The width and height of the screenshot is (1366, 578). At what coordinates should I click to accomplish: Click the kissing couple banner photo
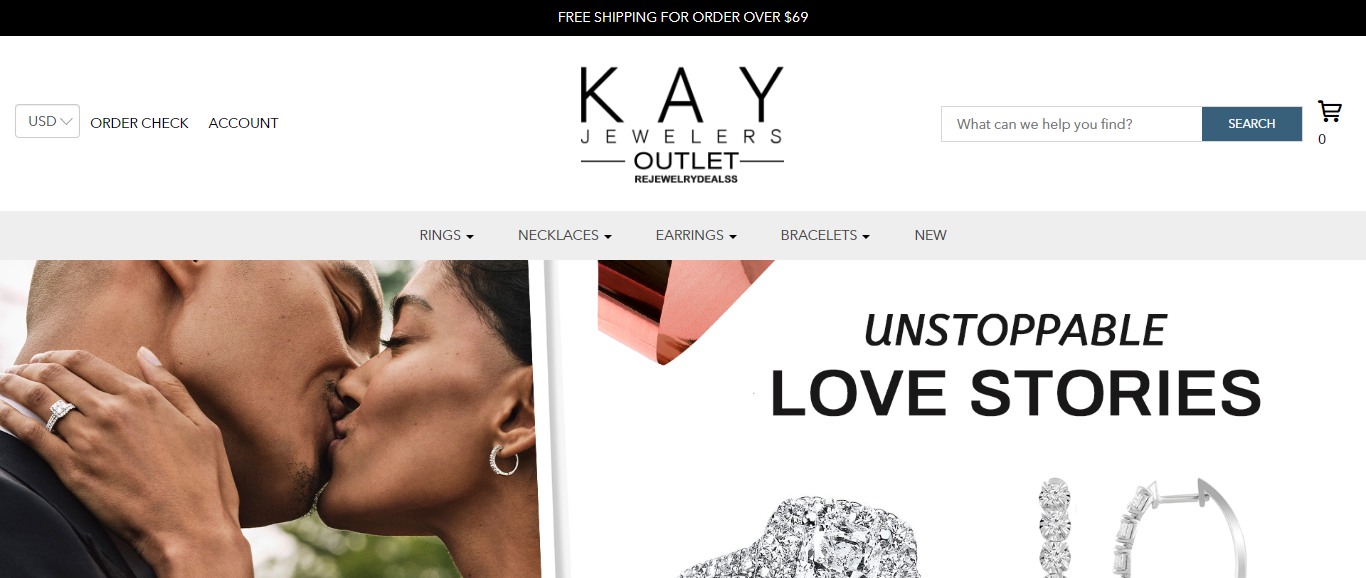270,419
